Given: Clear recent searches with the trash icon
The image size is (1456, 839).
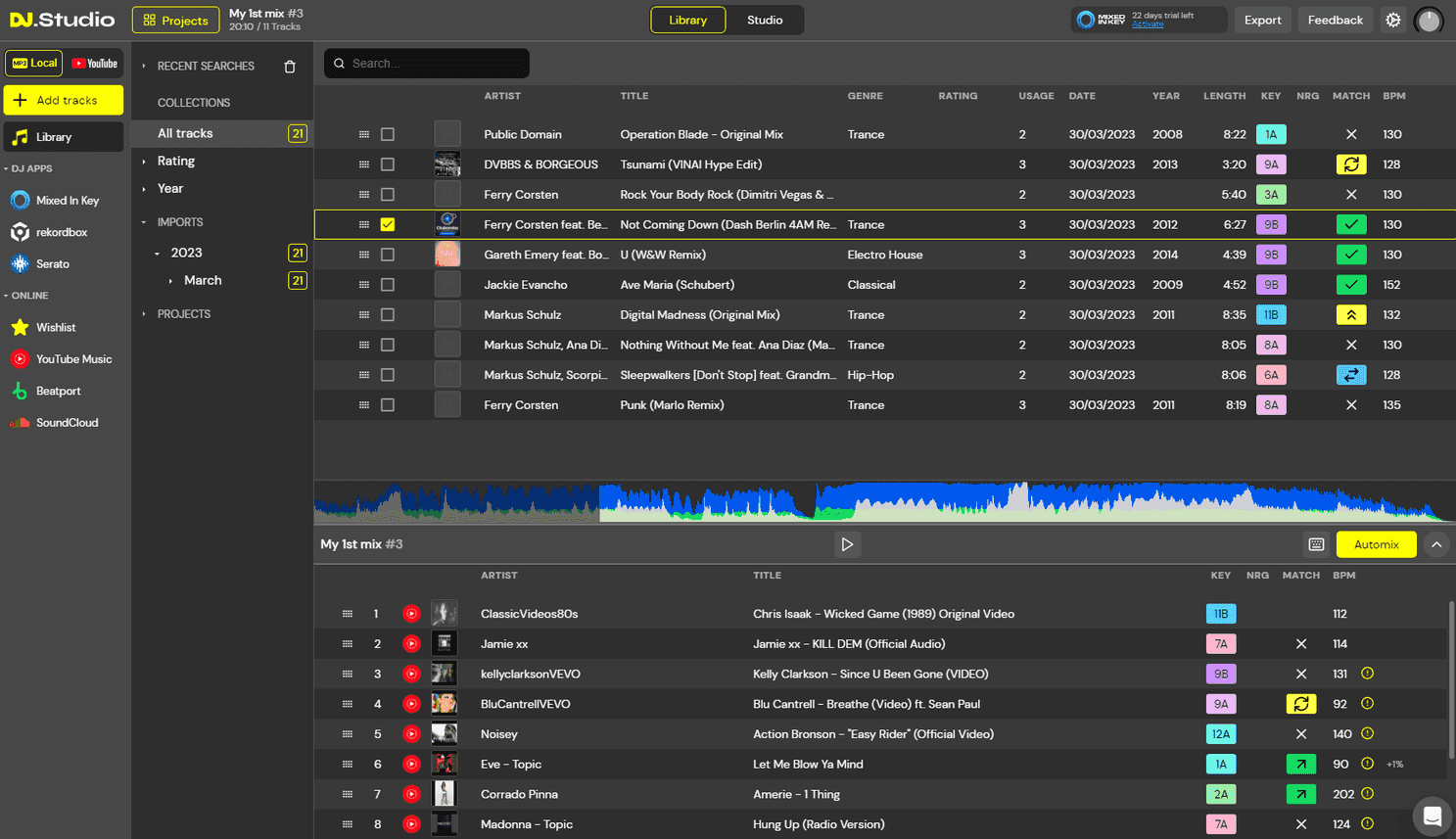Looking at the screenshot, I should [290, 65].
